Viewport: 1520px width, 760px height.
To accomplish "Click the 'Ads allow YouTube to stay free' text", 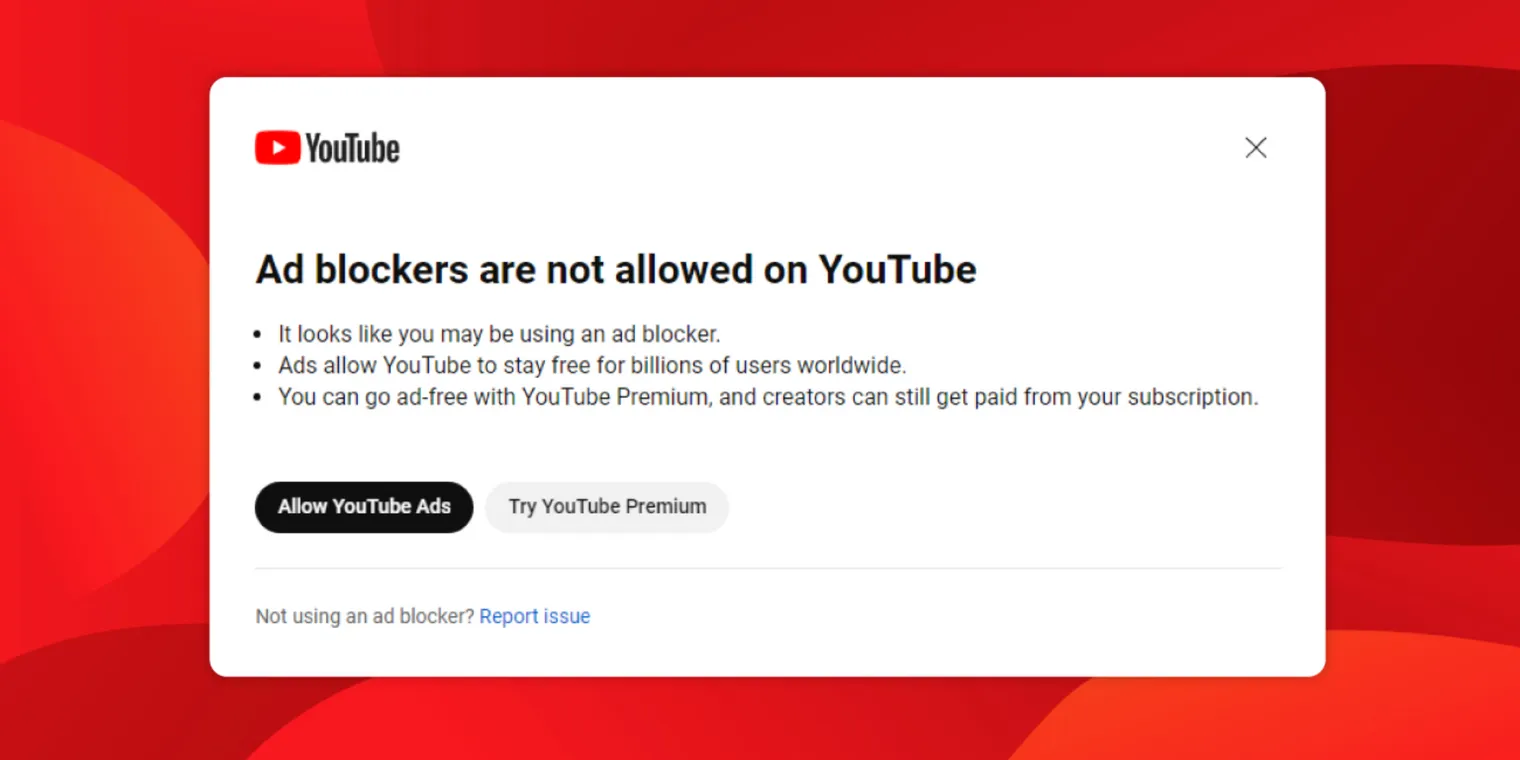I will (x=592, y=365).
